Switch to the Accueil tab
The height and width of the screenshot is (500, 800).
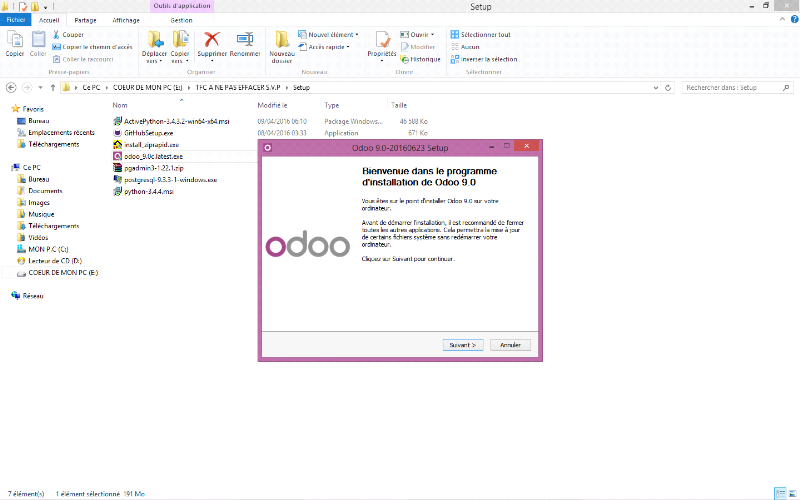[x=49, y=20]
